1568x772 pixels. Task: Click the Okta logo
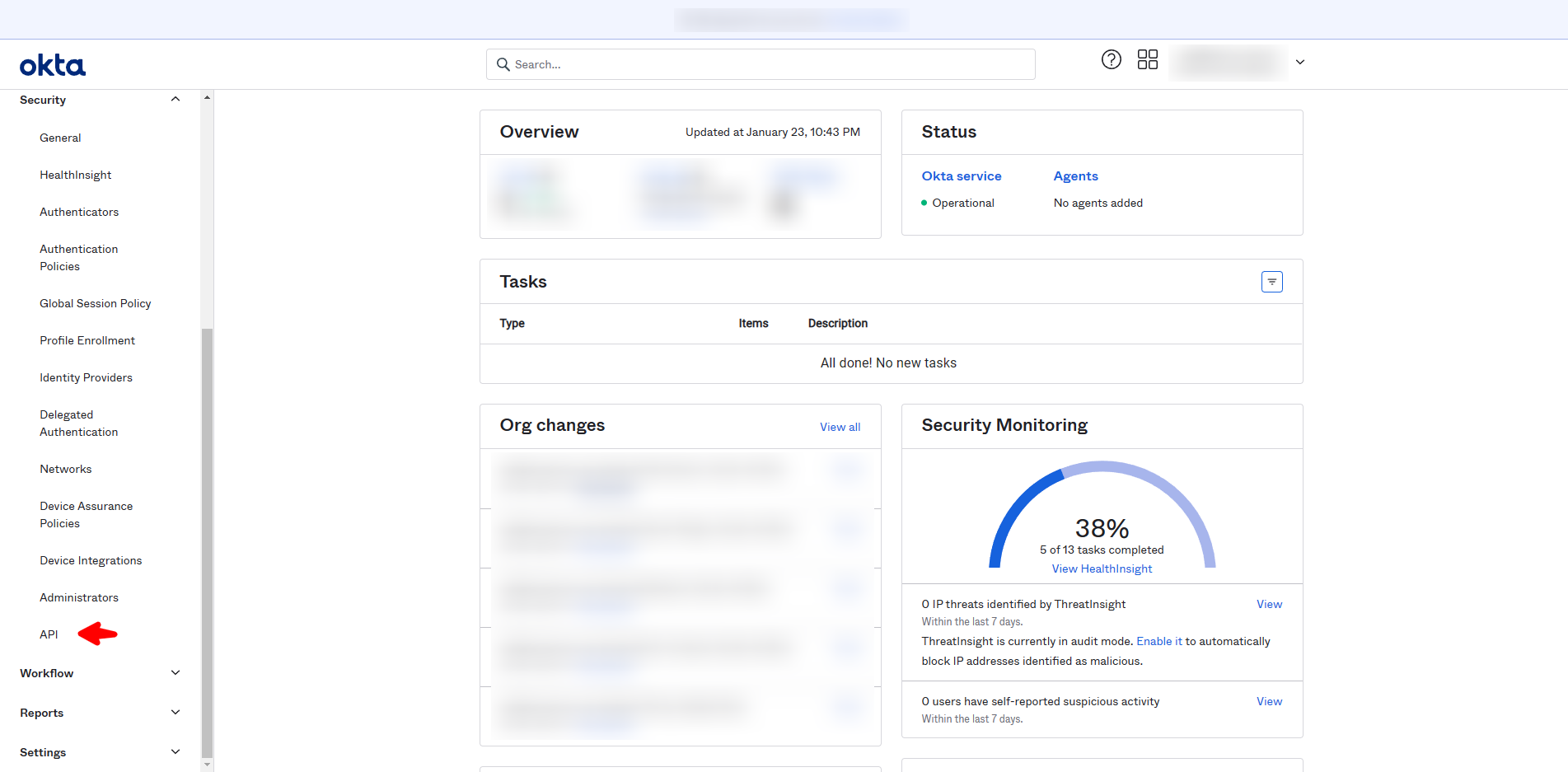(53, 65)
